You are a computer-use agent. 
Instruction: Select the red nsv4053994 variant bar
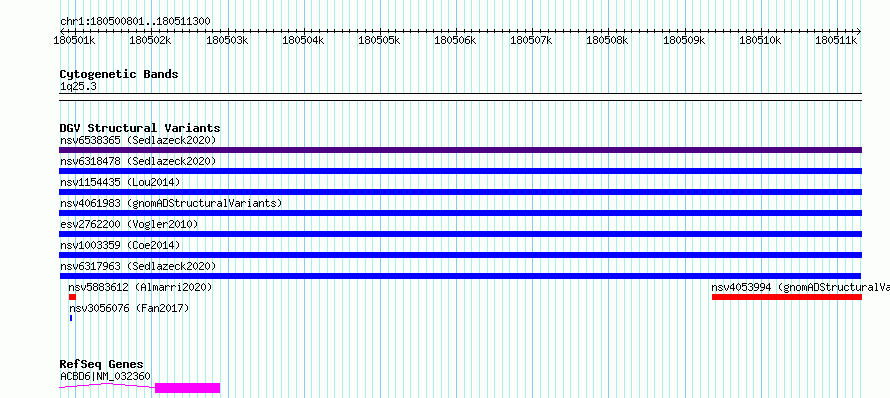[787, 297]
